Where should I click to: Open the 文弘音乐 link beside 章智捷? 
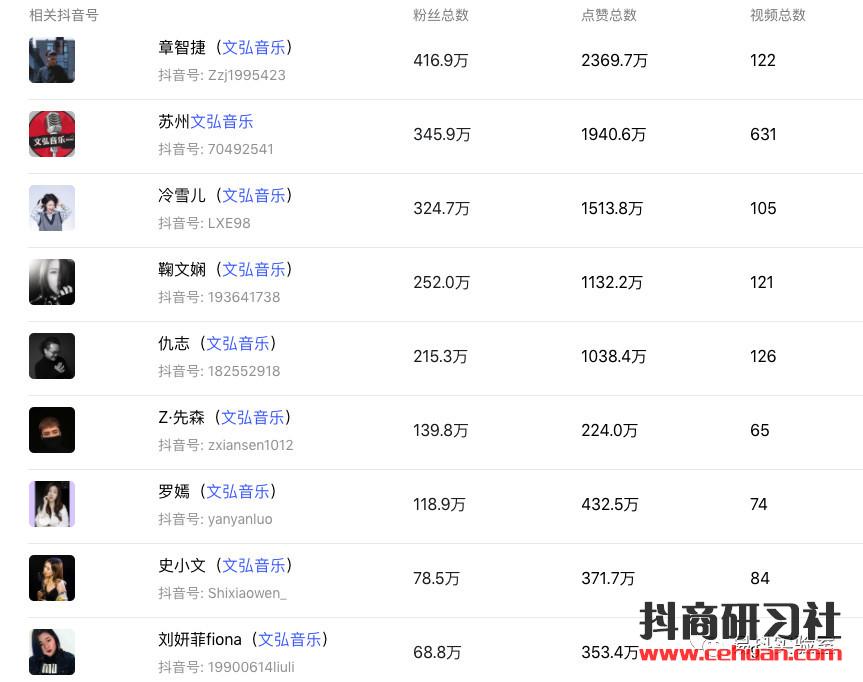click(x=253, y=48)
